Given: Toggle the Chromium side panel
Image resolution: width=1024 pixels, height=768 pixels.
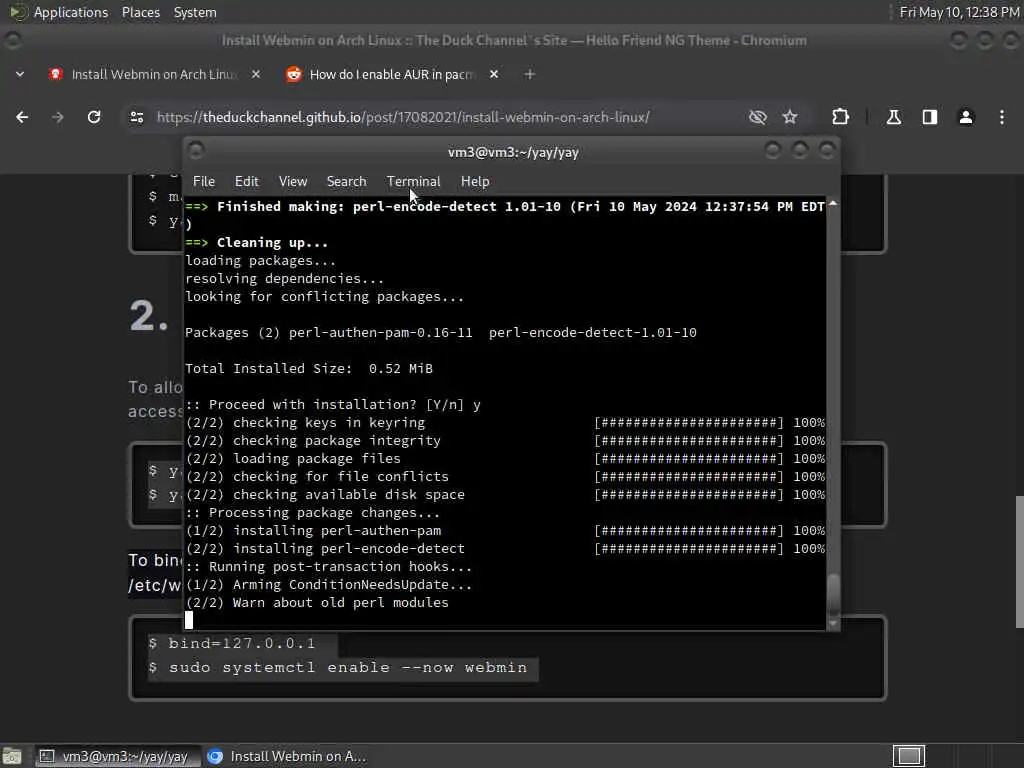Looking at the screenshot, I should tap(930, 117).
